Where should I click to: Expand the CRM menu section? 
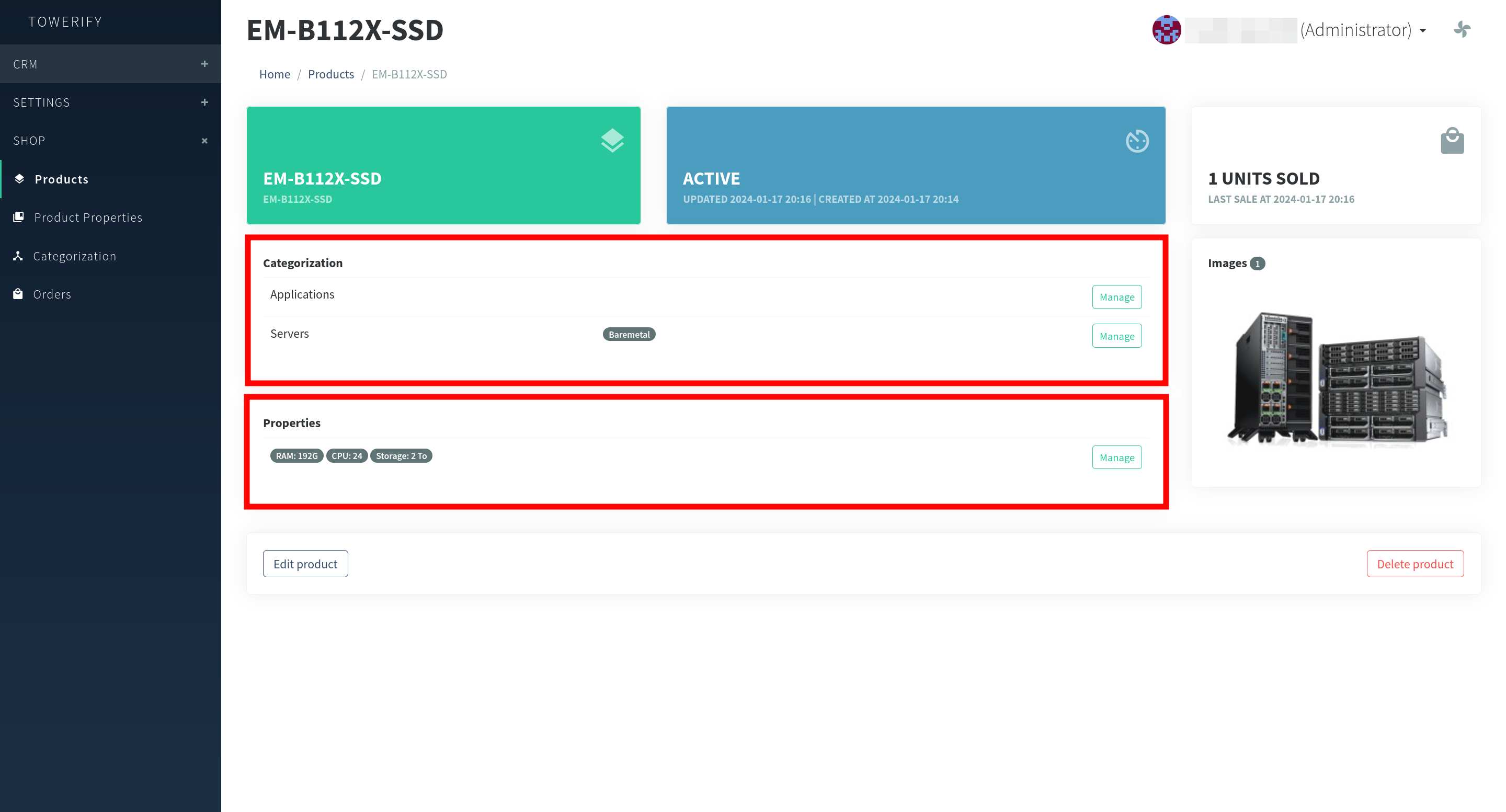pos(204,64)
